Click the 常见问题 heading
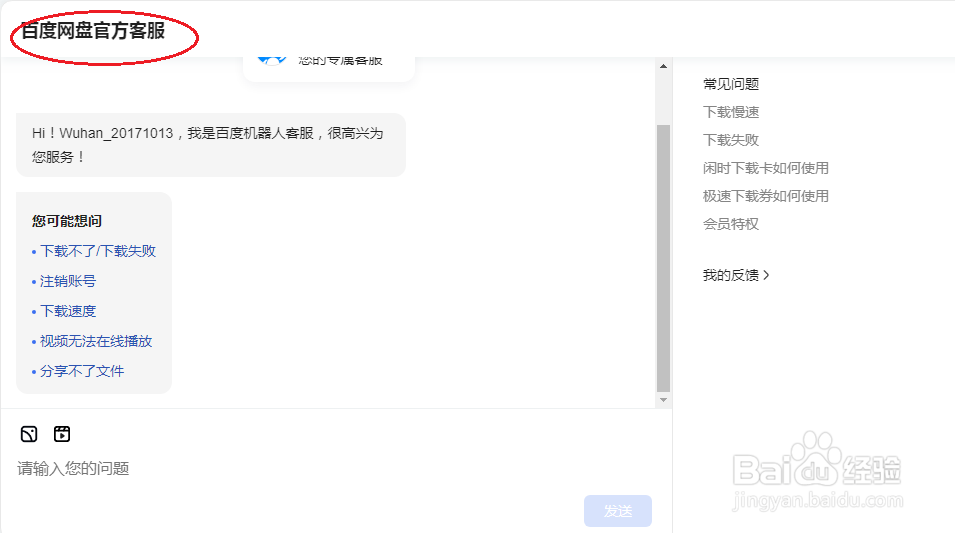955x533 pixels. click(x=731, y=84)
